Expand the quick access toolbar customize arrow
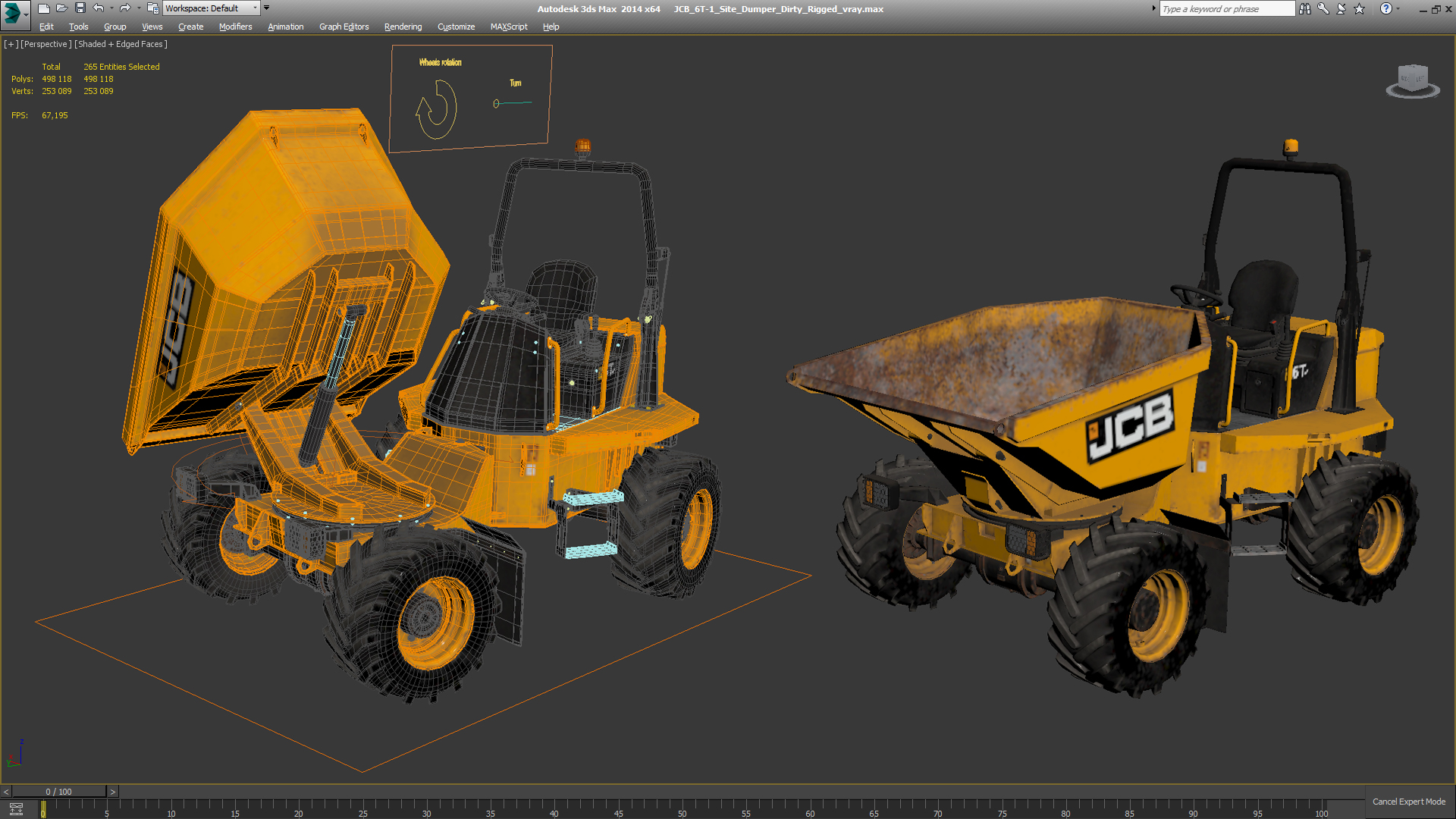The height and width of the screenshot is (819, 1456). [x=266, y=8]
